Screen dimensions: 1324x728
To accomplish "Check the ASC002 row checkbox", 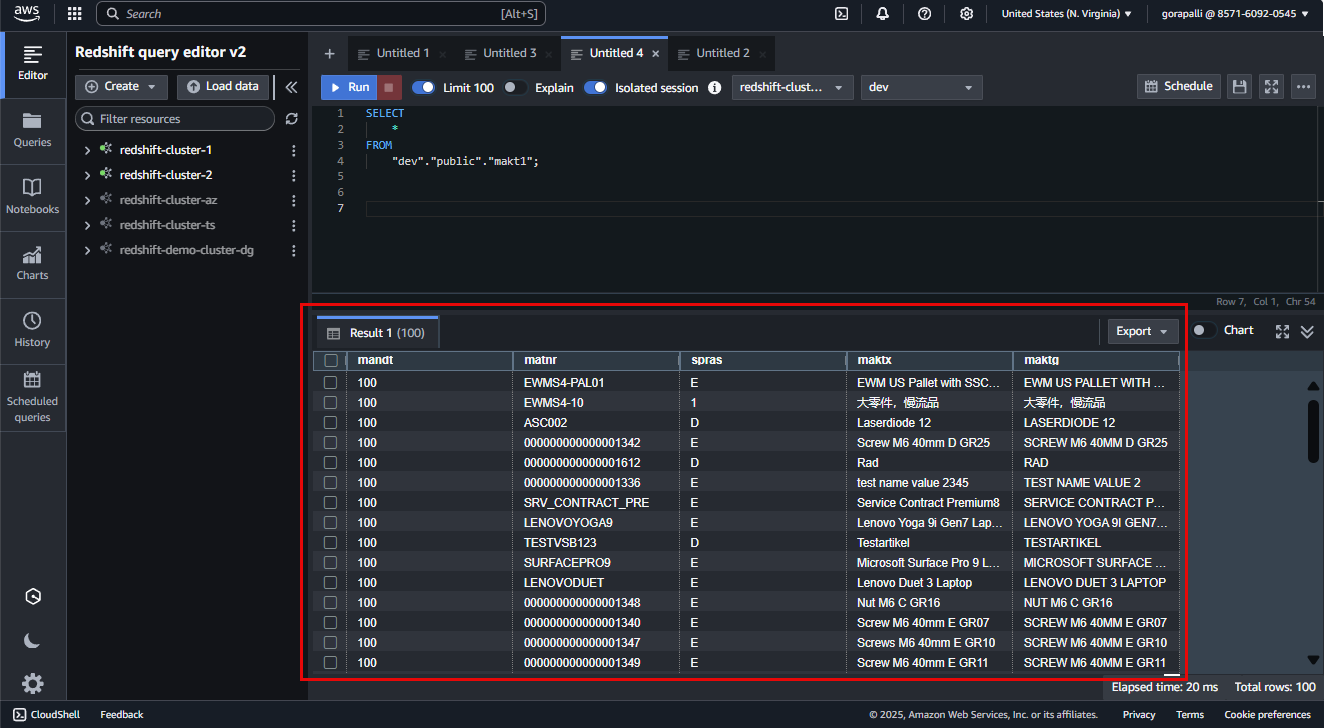I will (x=331, y=422).
